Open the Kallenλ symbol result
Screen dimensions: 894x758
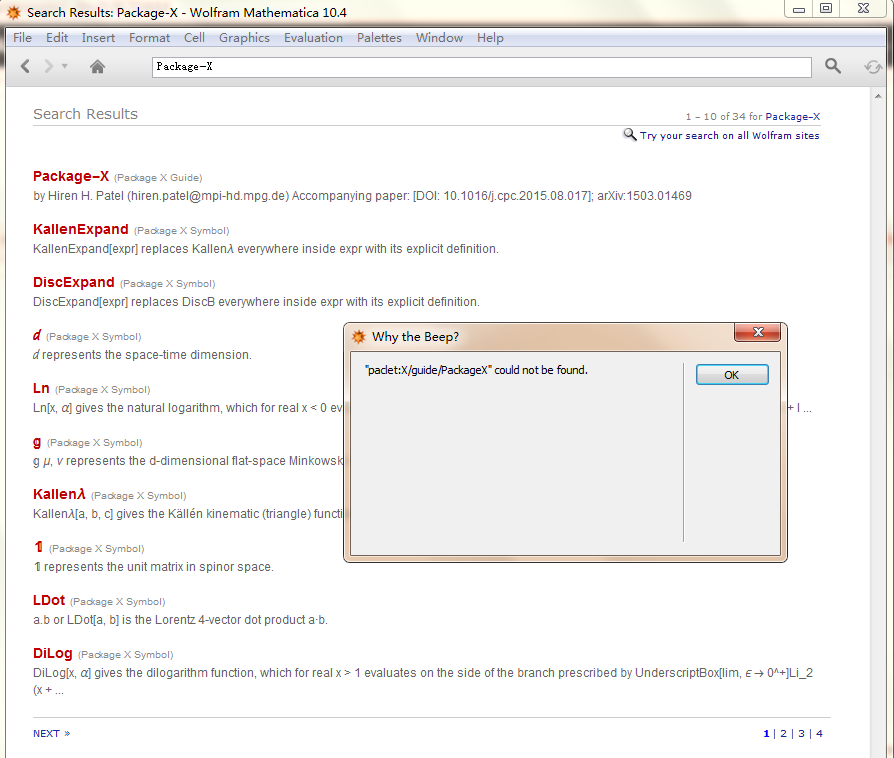(x=59, y=494)
